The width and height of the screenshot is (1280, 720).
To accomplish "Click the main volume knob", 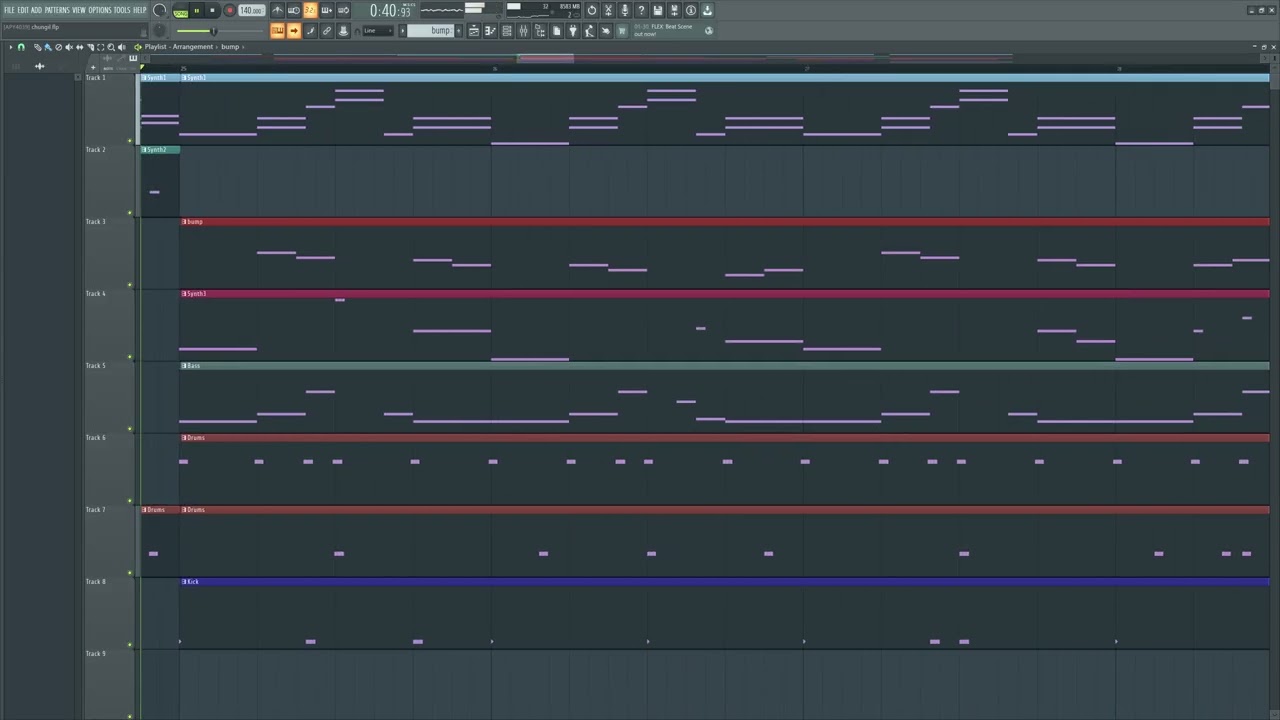I will tap(160, 11).
